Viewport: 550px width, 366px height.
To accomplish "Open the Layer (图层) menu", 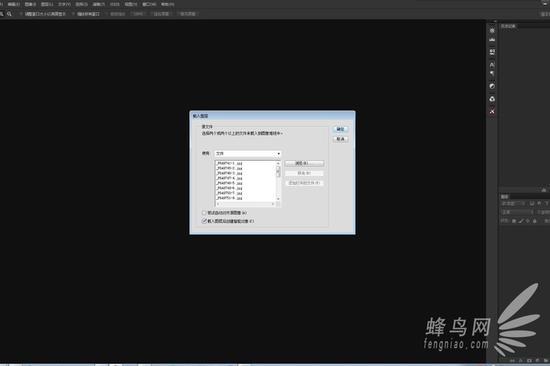I will pos(47,4).
